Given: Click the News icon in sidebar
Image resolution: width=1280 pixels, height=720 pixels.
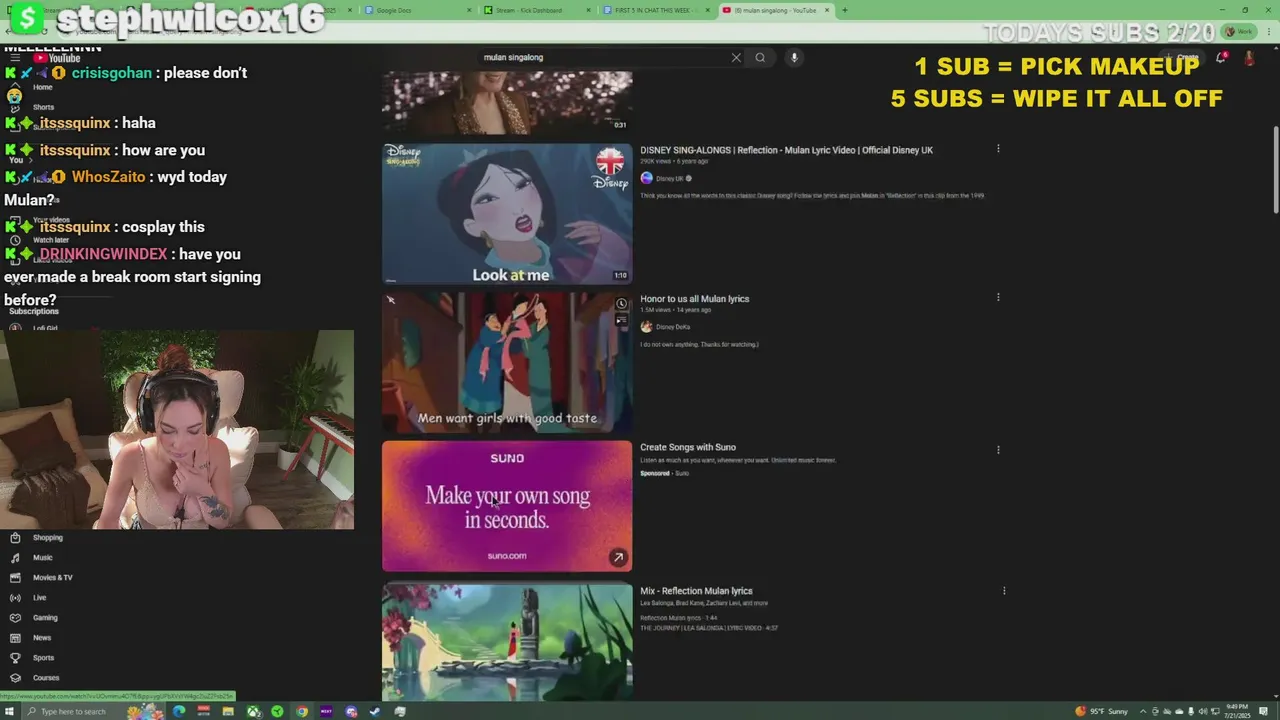Looking at the screenshot, I should point(15,637).
